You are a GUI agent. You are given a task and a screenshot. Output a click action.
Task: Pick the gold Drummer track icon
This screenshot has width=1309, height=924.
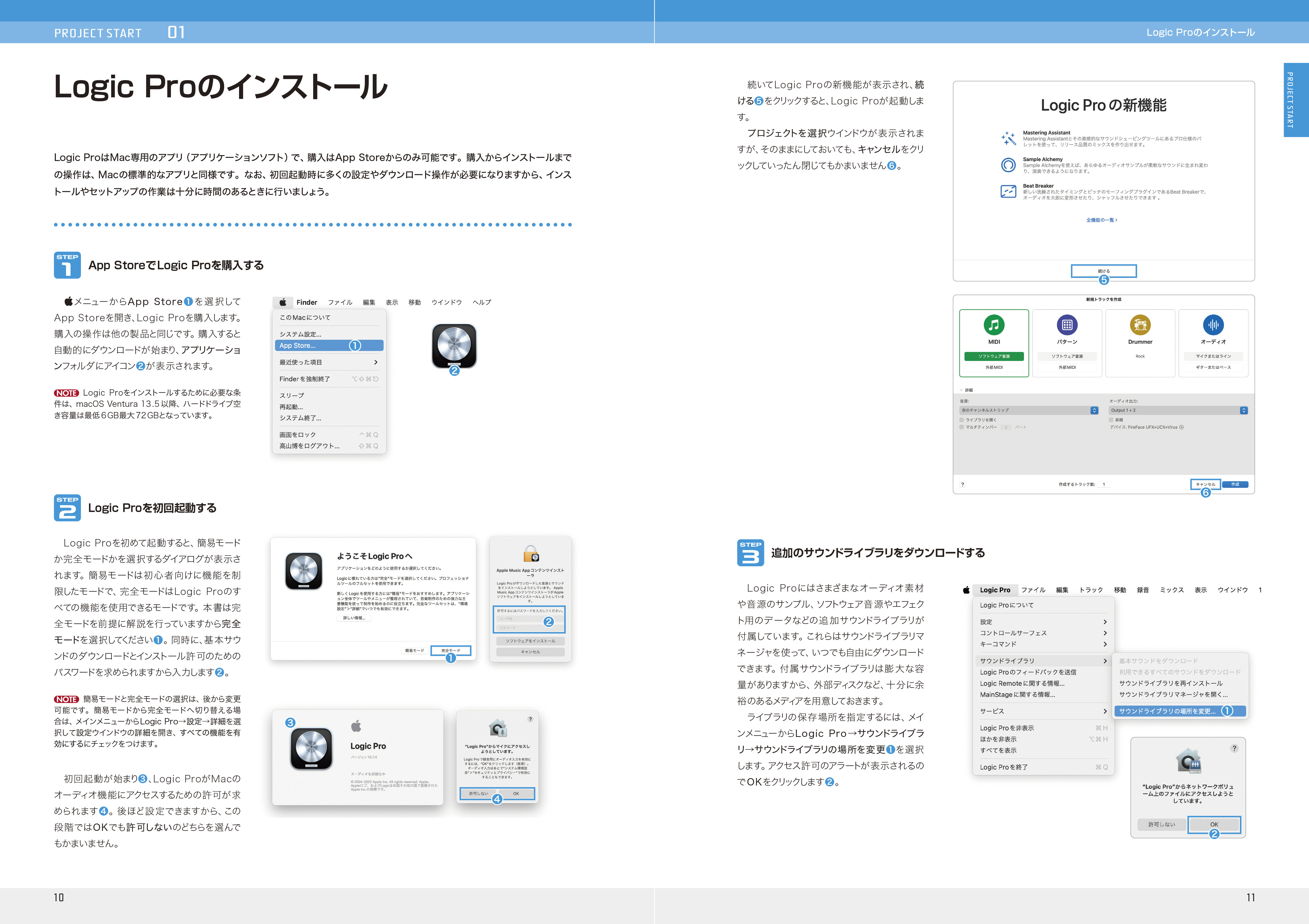(1140, 325)
